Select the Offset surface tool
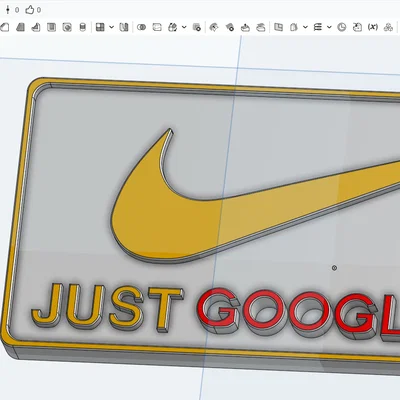Screen dimensions: 400x400 278,27
